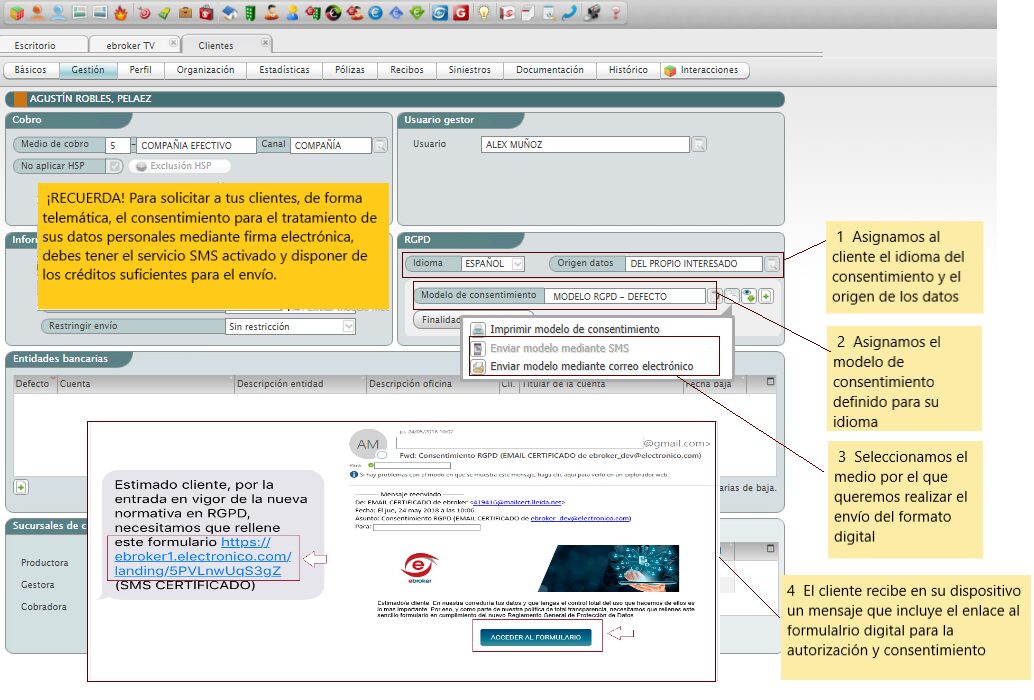Click the Usuario ALEX MUÑOZ field
The image size is (1034, 700).
[x=585, y=144]
